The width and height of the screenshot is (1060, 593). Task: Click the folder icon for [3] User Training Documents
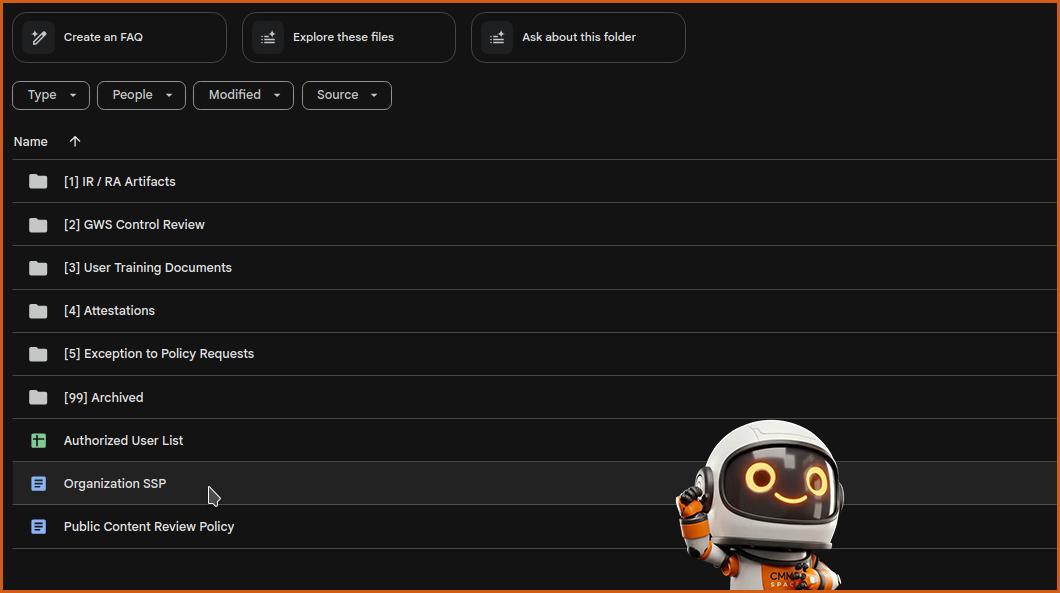pyautogui.click(x=38, y=268)
